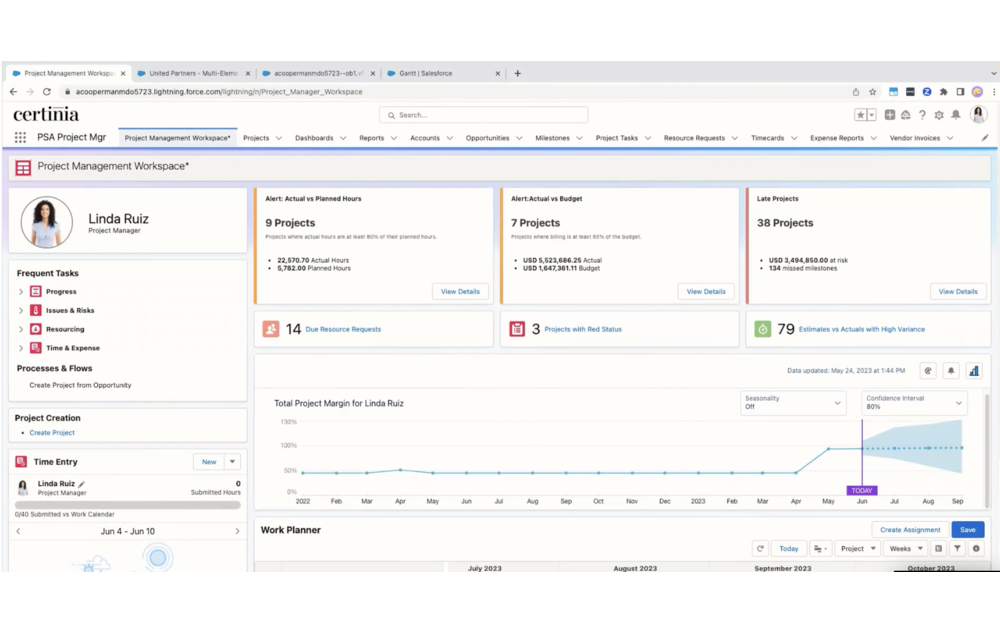This screenshot has width=1000, height=632.
Task: Click inside the global Search field
Action: click(483, 113)
